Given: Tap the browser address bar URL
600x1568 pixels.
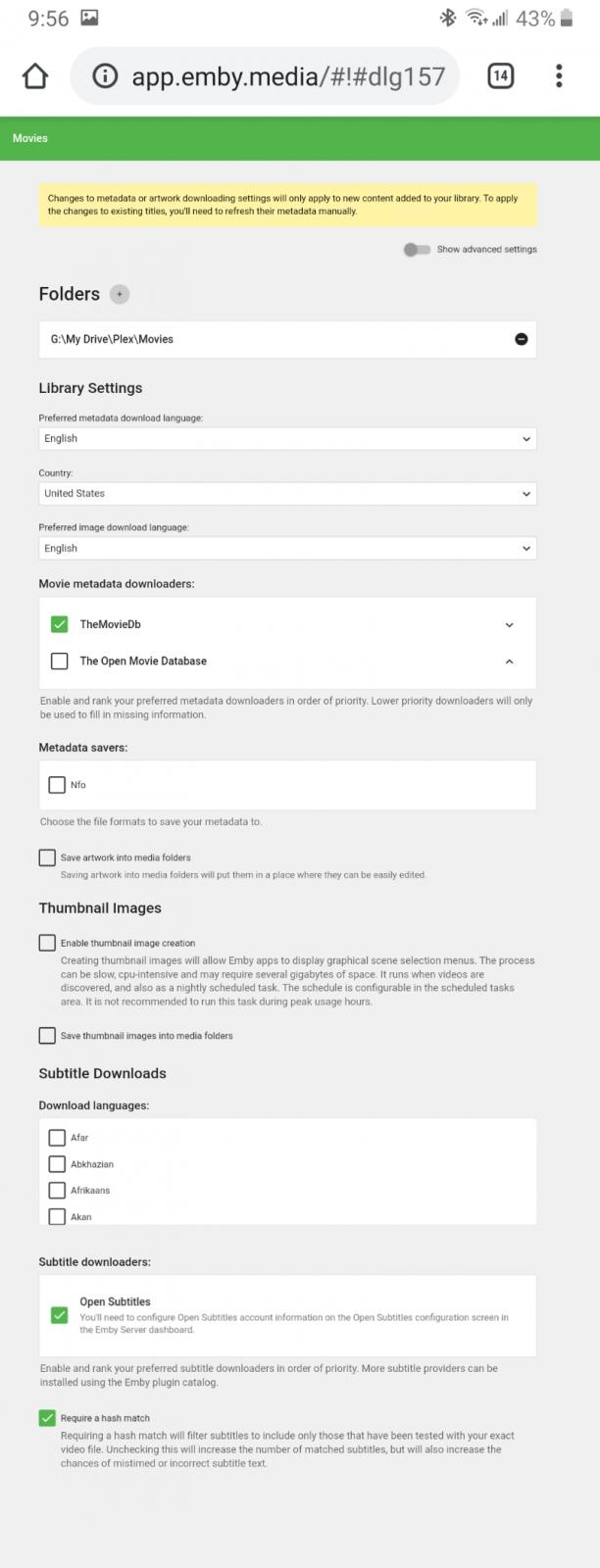Looking at the screenshot, I should [x=288, y=76].
